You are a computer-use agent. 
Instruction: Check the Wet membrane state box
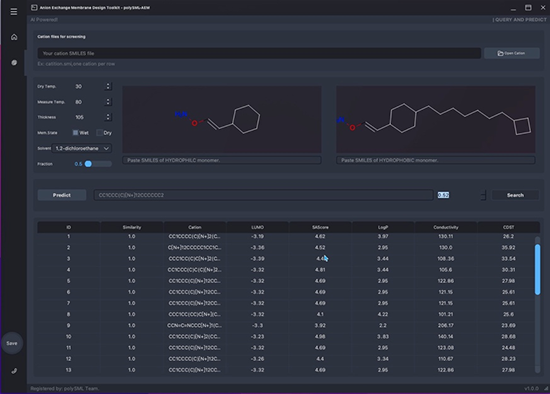75,133
